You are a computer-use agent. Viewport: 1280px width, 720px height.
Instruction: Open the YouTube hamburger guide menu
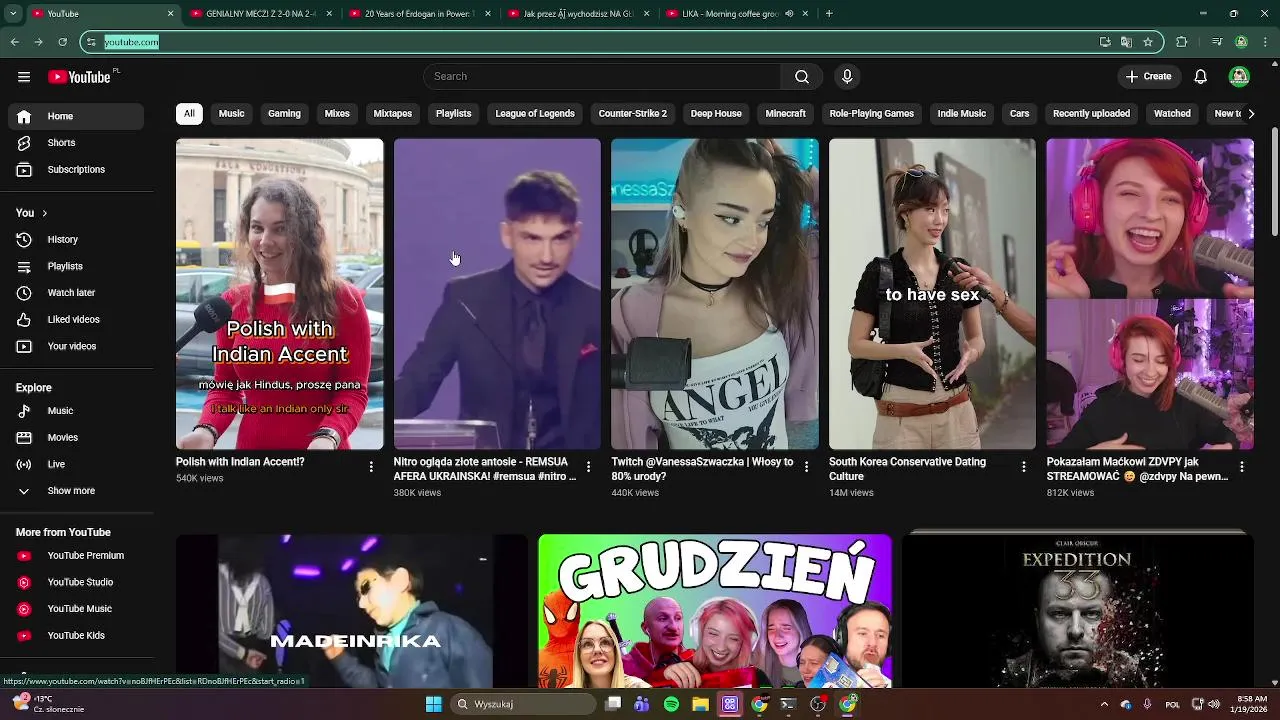[x=24, y=77]
